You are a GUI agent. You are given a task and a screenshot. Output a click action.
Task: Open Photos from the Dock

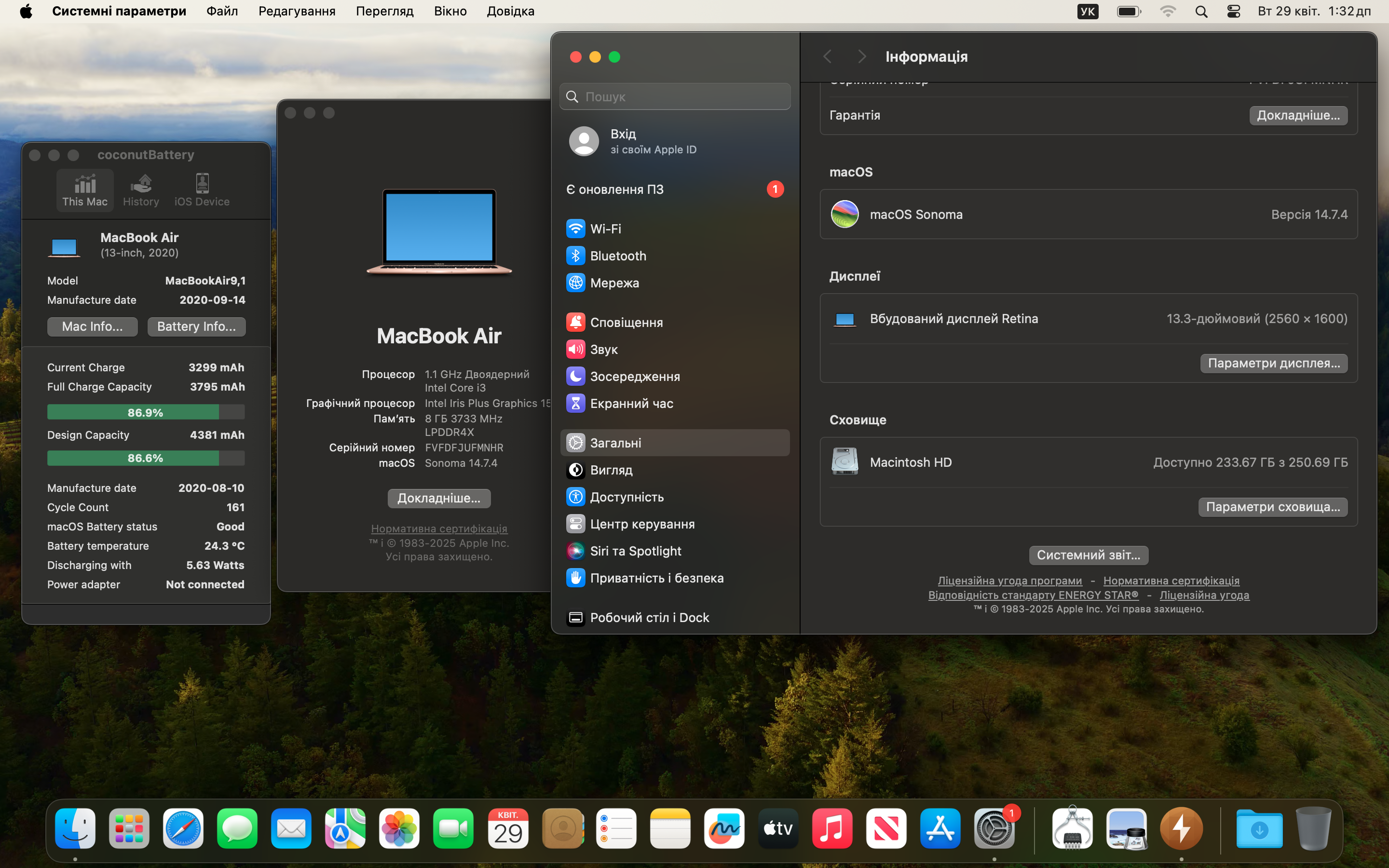pyautogui.click(x=399, y=828)
